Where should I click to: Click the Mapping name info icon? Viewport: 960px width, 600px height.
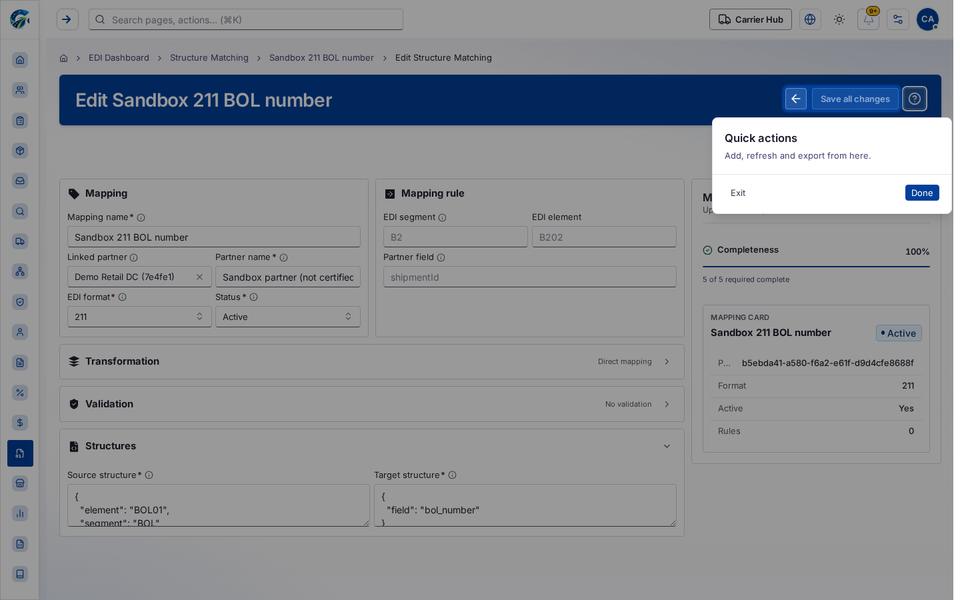coord(141,218)
